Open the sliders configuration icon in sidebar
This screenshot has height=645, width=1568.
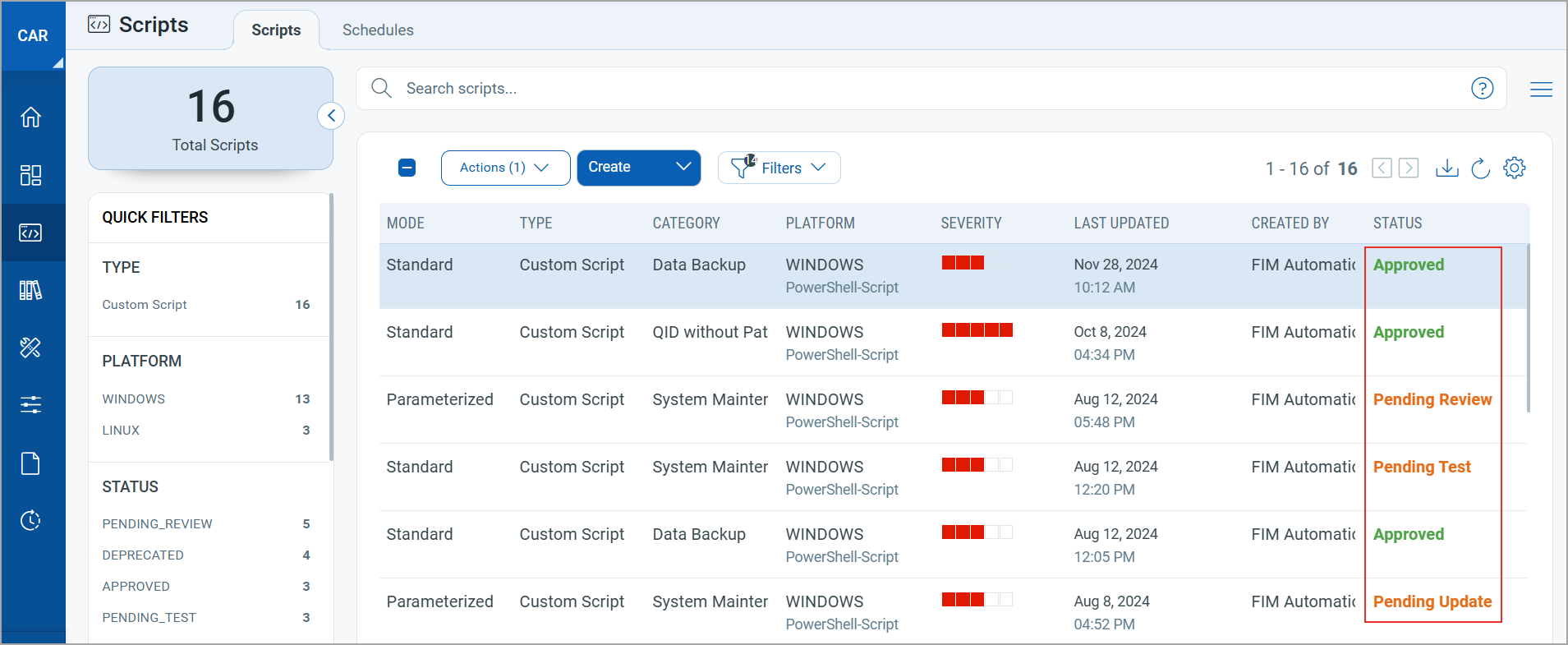pyautogui.click(x=31, y=404)
